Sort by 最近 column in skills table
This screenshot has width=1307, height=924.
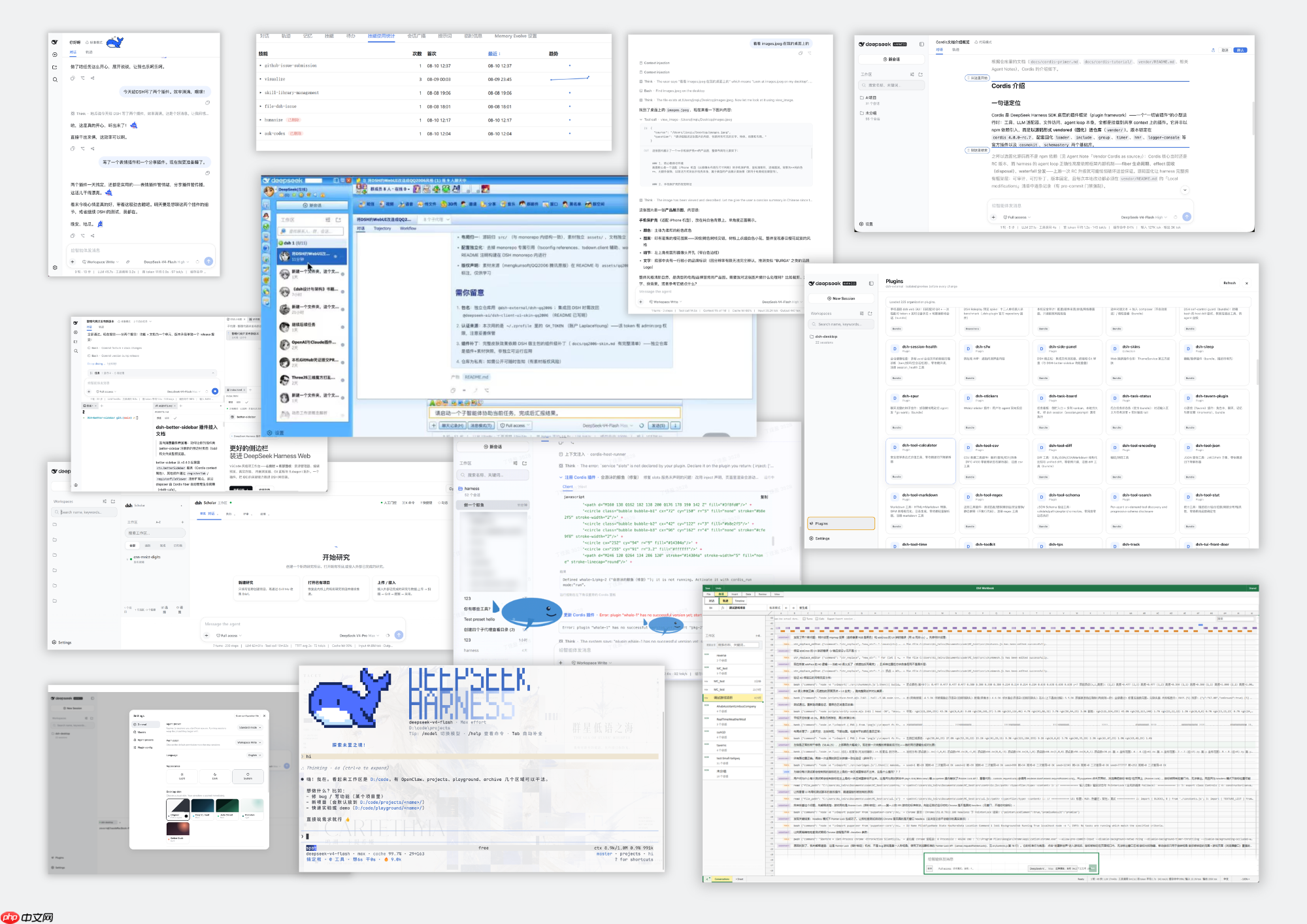pos(493,54)
